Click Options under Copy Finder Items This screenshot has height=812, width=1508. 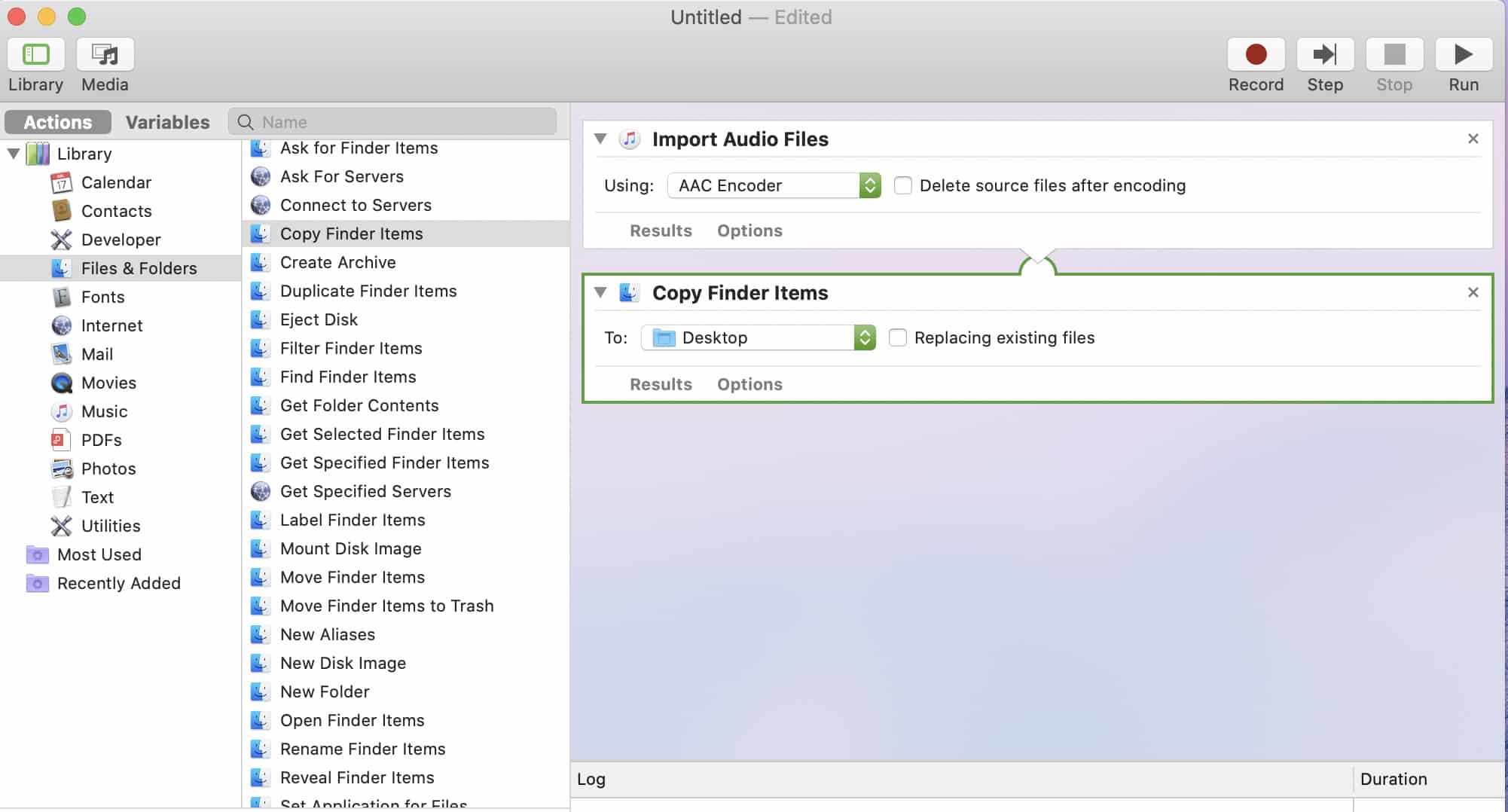click(x=749, y=384)
